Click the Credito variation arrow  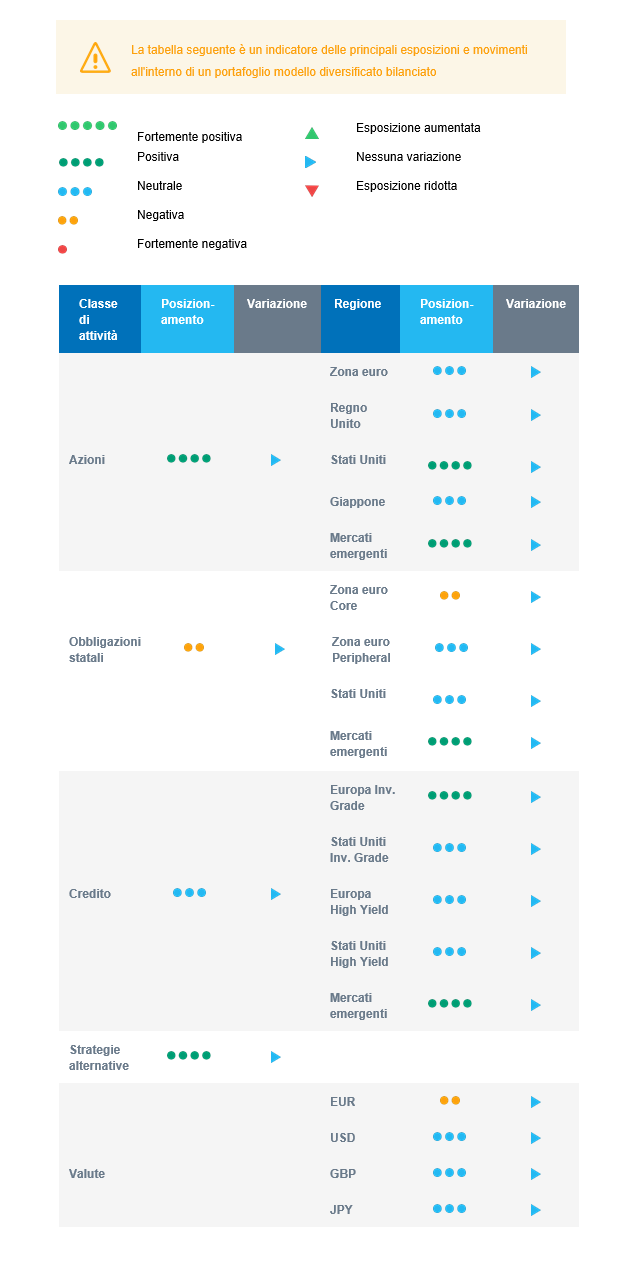coord(276,894)
